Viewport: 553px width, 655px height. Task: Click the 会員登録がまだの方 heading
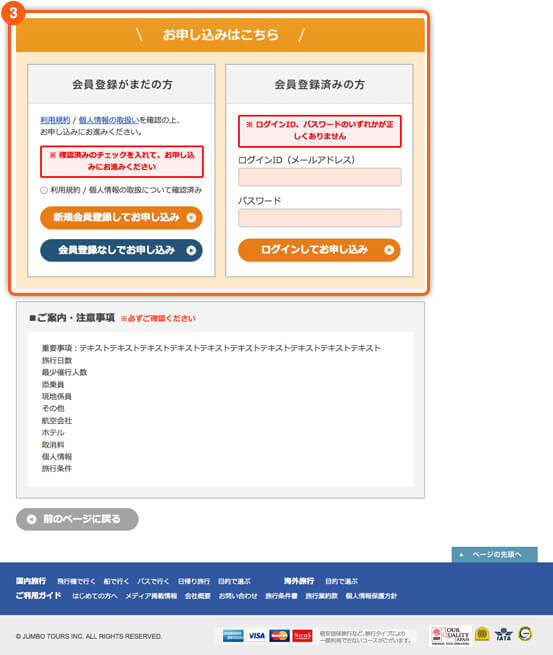click(x=122, y=85)
